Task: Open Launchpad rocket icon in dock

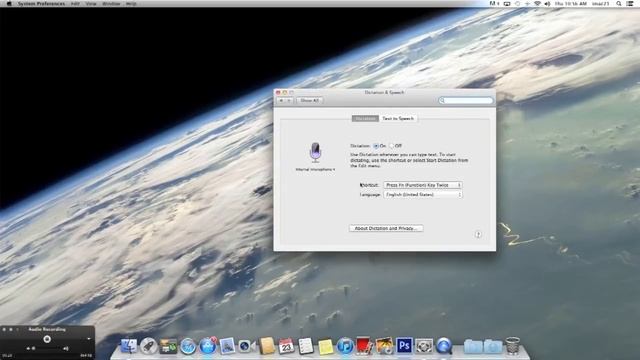Action: click(149, 346)
